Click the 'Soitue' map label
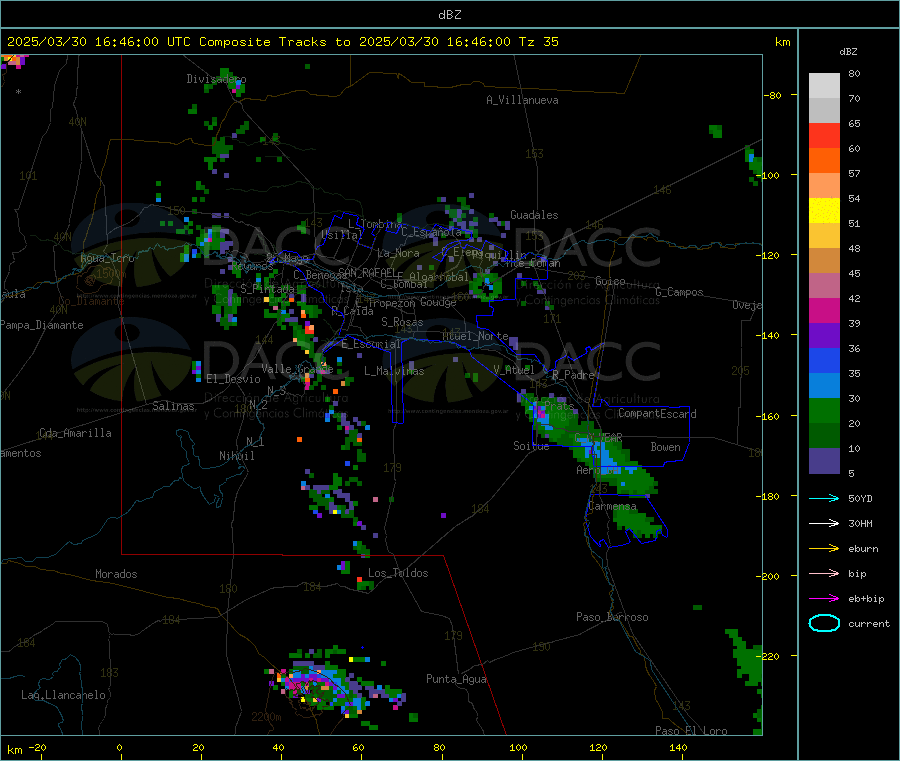900x761 pixels. (532, 446)
